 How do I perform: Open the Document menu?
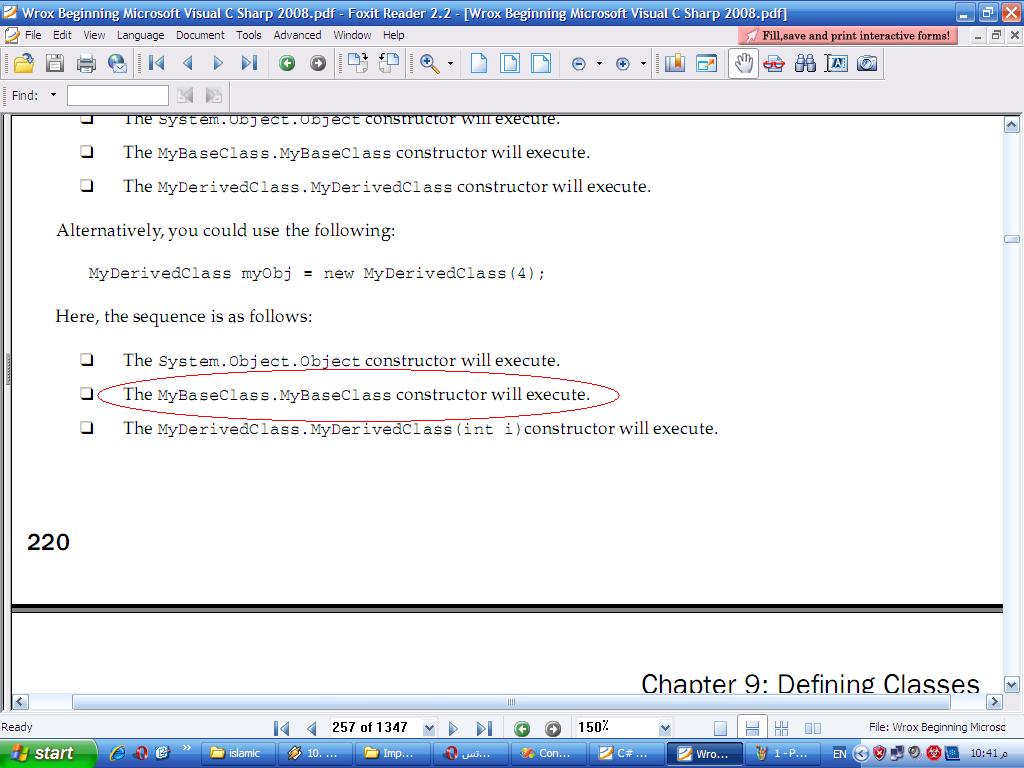(200, 35)
